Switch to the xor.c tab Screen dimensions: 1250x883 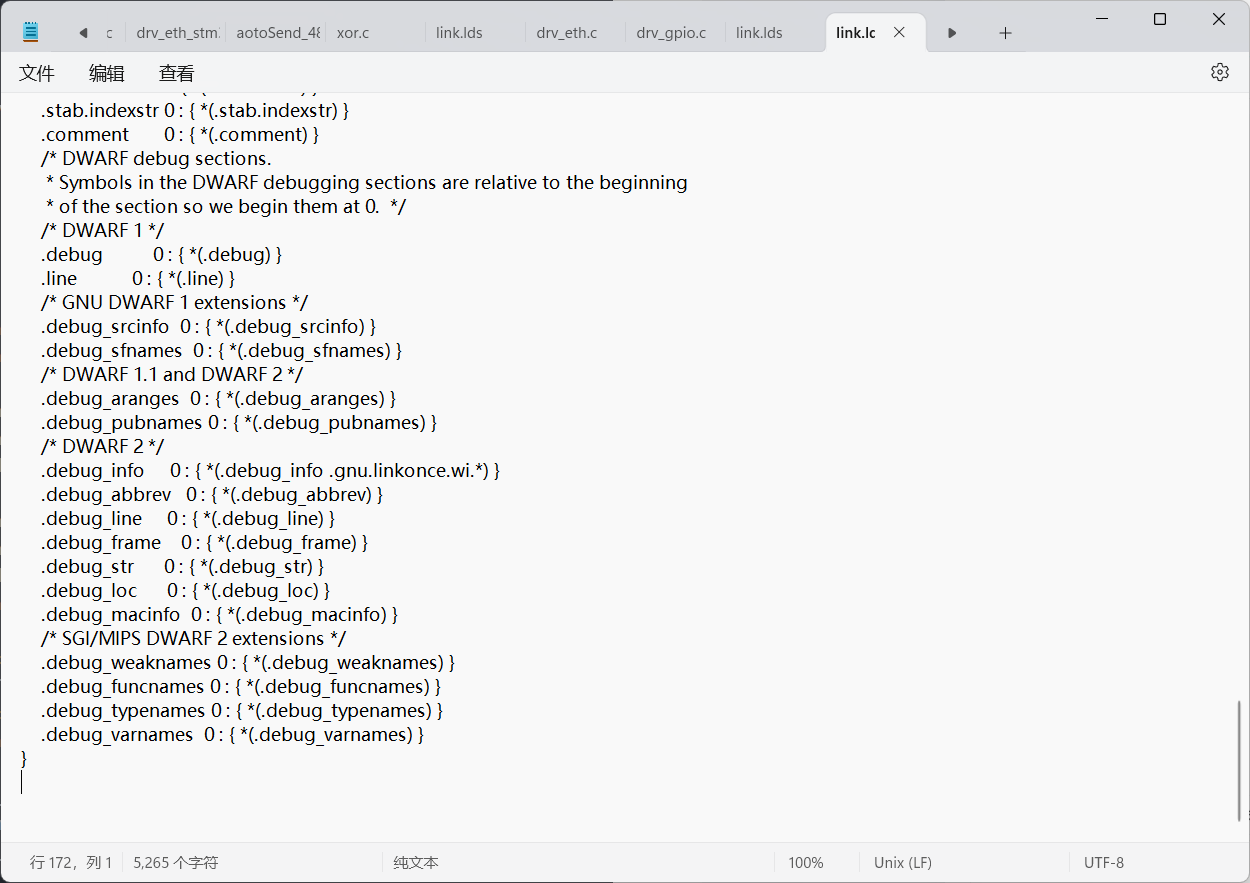point(353,32)
